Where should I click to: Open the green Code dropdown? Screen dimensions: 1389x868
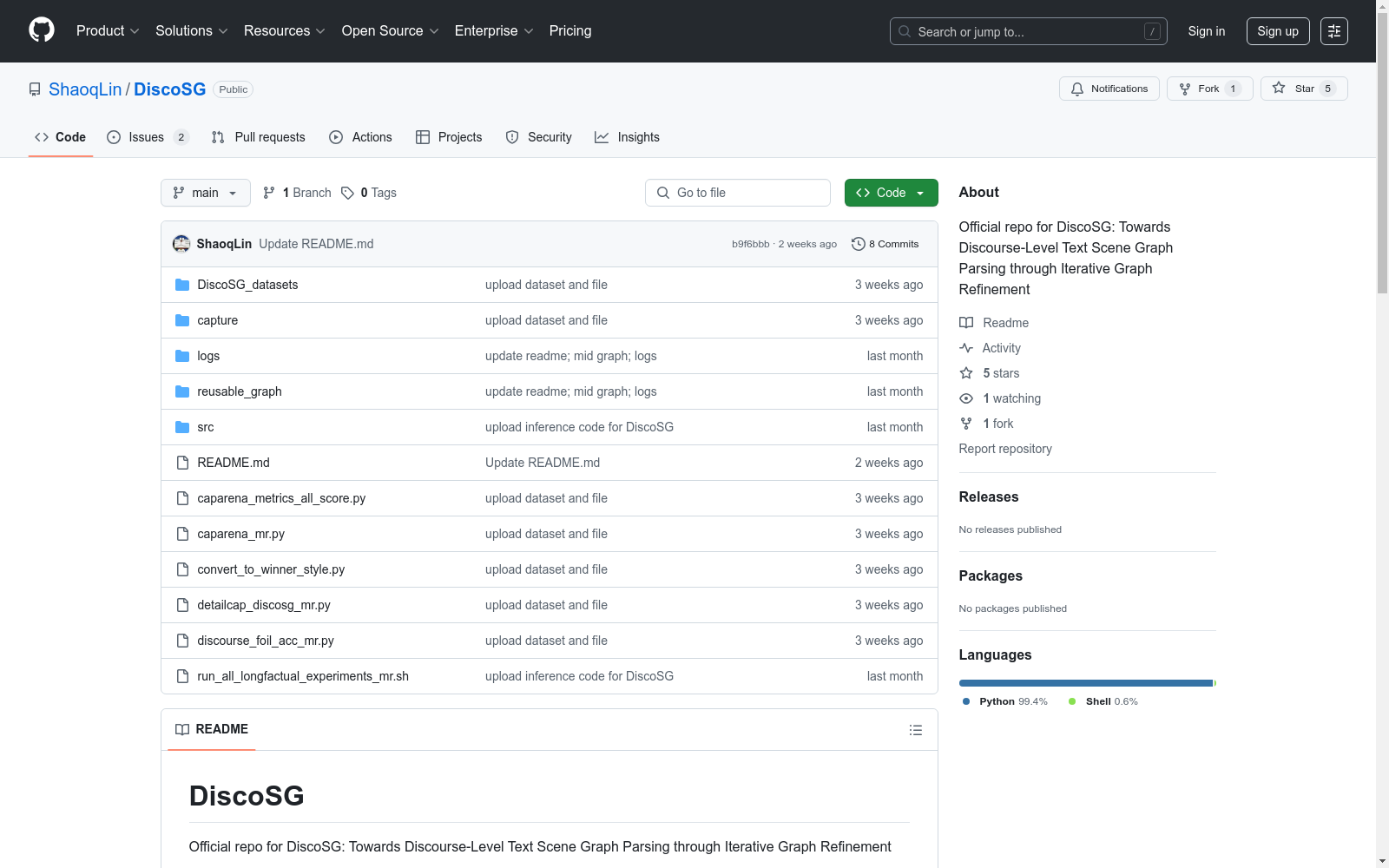click(x=891, y=193)
